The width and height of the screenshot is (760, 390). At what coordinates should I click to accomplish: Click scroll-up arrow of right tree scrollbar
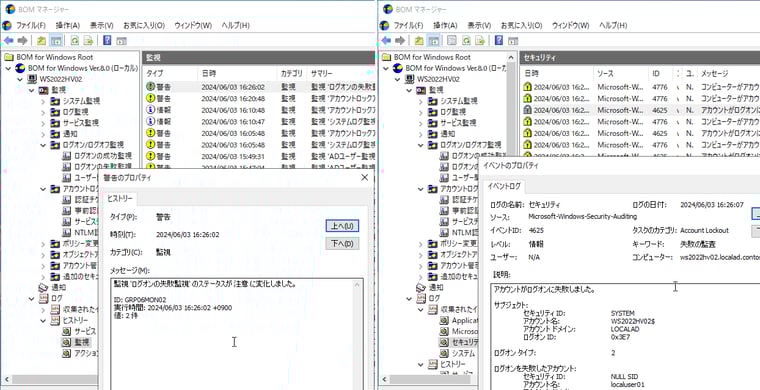click(x=512, y=56)
